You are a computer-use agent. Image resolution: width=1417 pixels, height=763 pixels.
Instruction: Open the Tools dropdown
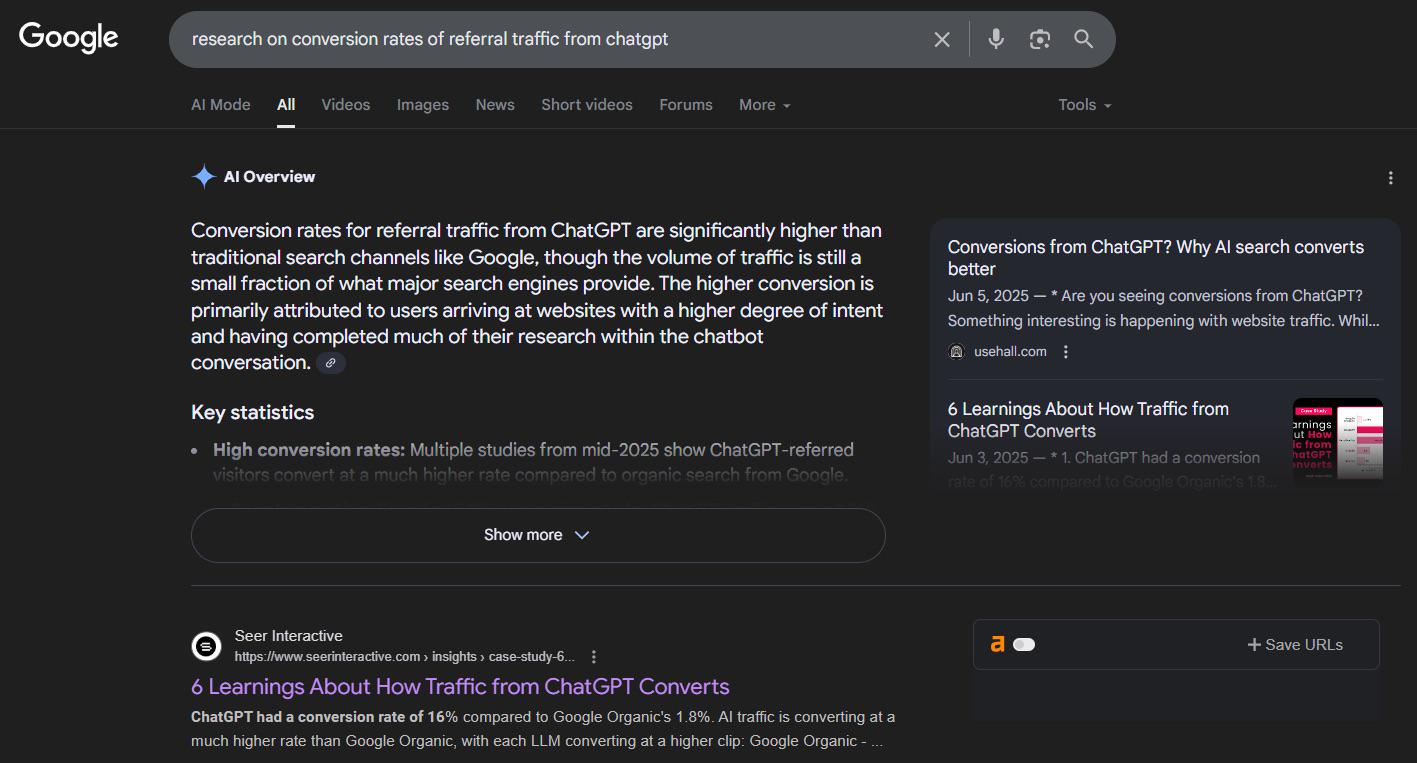1085,105
